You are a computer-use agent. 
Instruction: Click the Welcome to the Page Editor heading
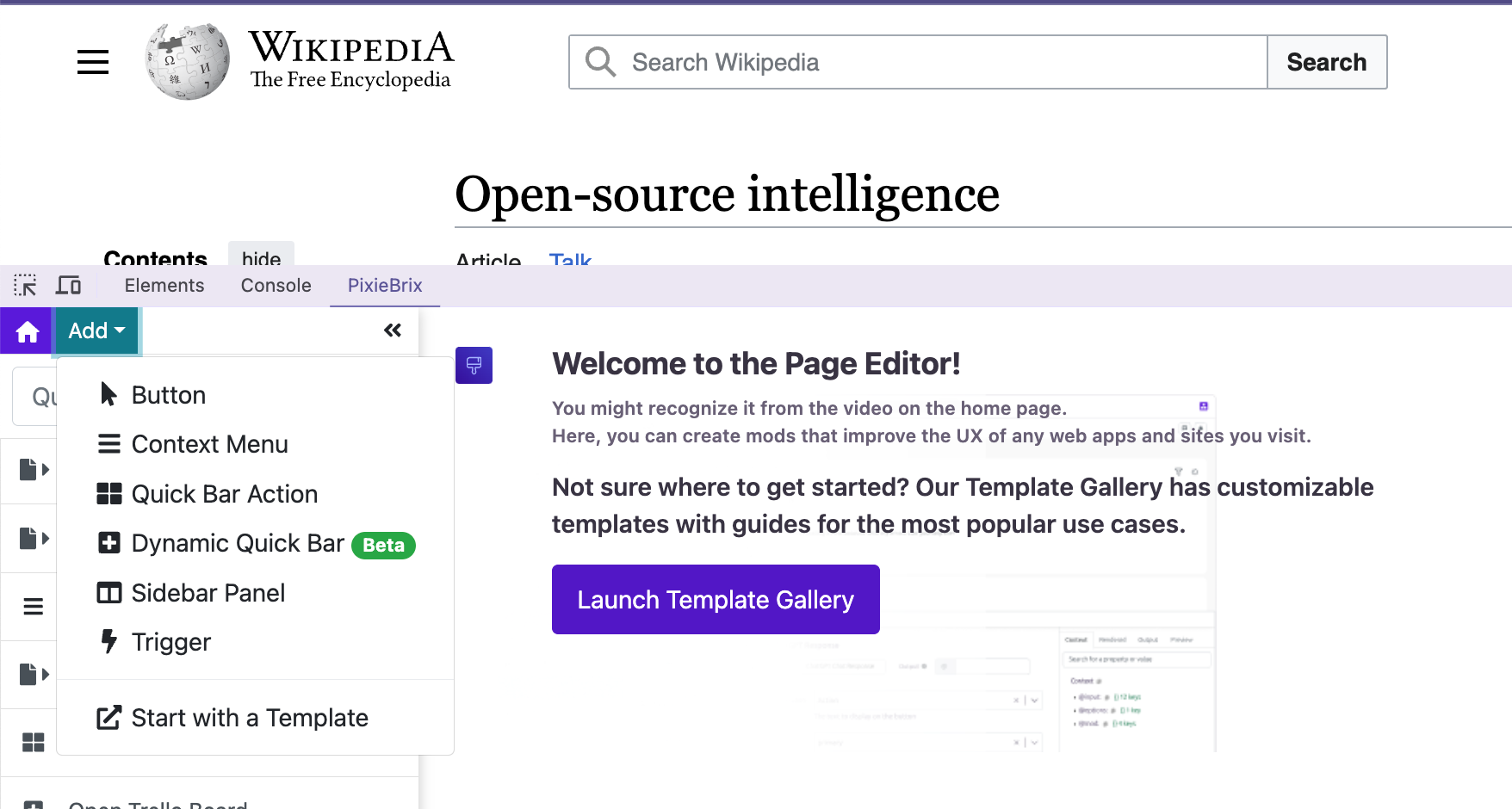coord(756,364)
